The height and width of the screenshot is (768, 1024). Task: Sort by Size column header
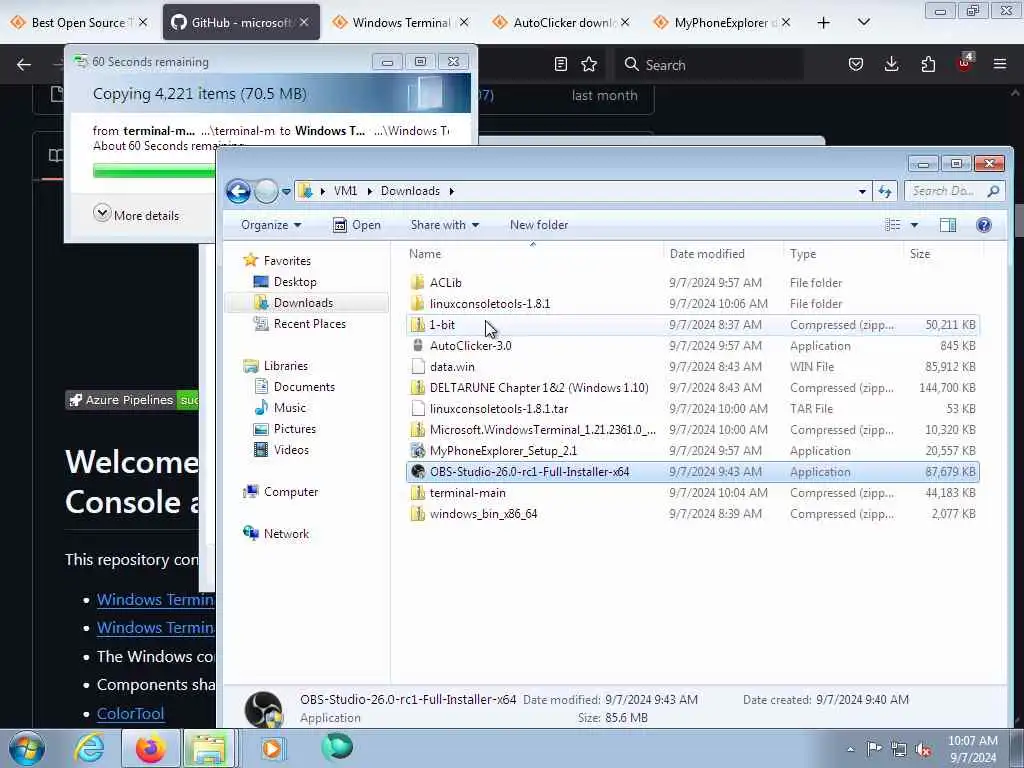pyautogui.click(x=920, y=254)
